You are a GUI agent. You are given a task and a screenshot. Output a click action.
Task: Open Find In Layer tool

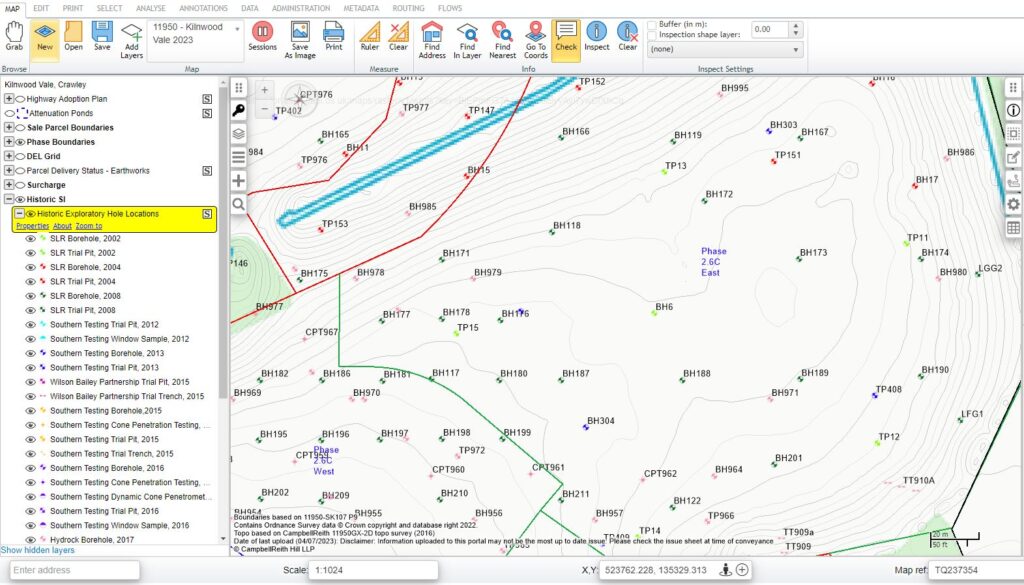coord(468,40)
